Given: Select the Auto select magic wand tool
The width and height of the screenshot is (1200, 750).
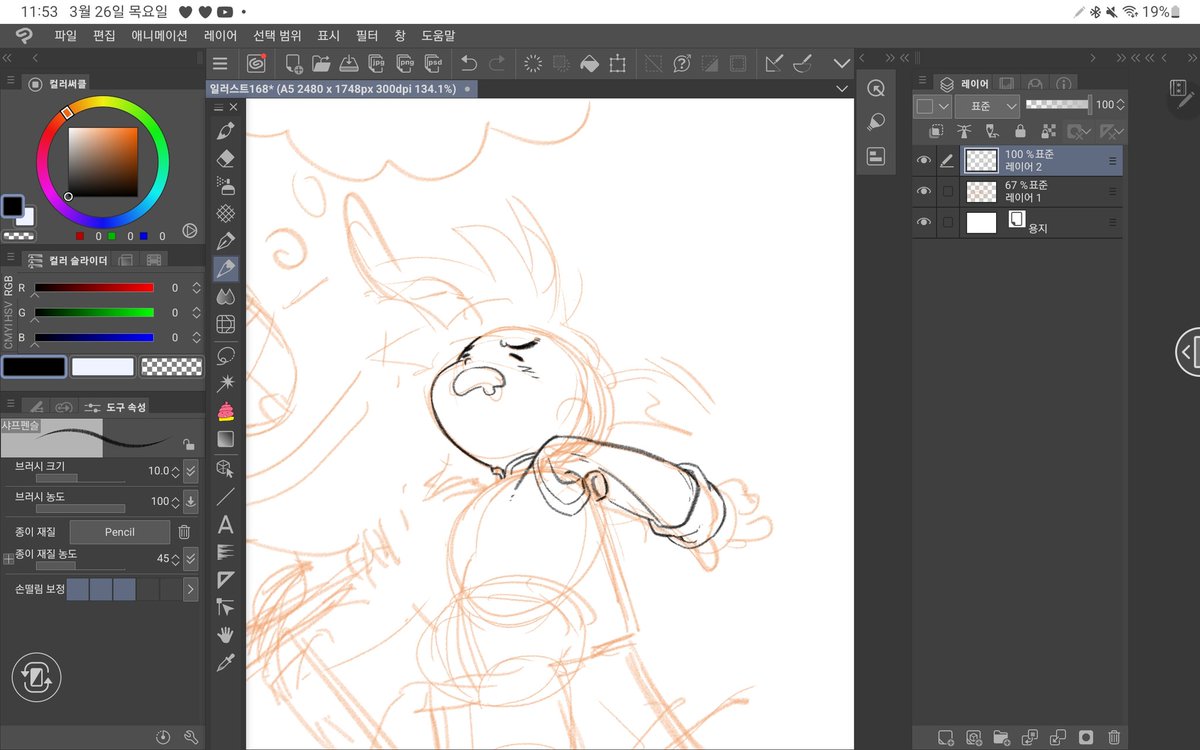Looking at the screenshot, I should click(x=226, y=382).
